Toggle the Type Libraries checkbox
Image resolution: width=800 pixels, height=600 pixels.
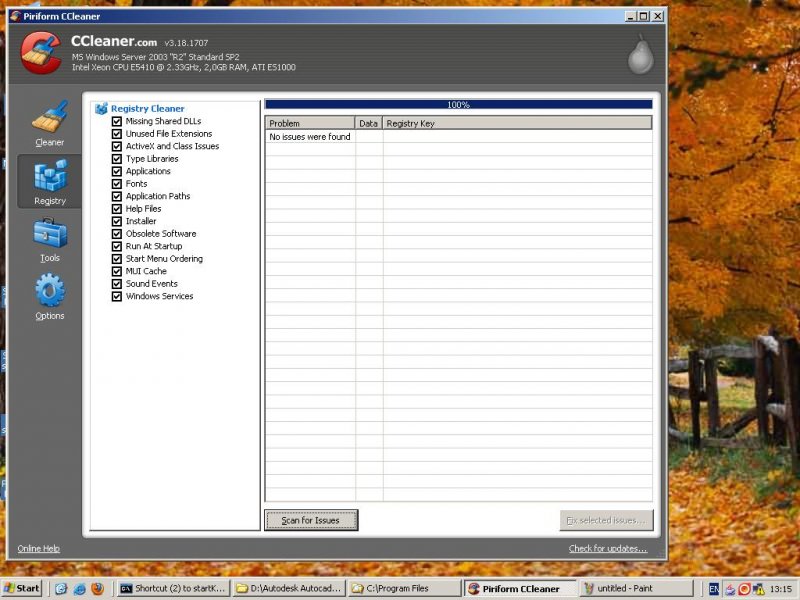point(117,159)
